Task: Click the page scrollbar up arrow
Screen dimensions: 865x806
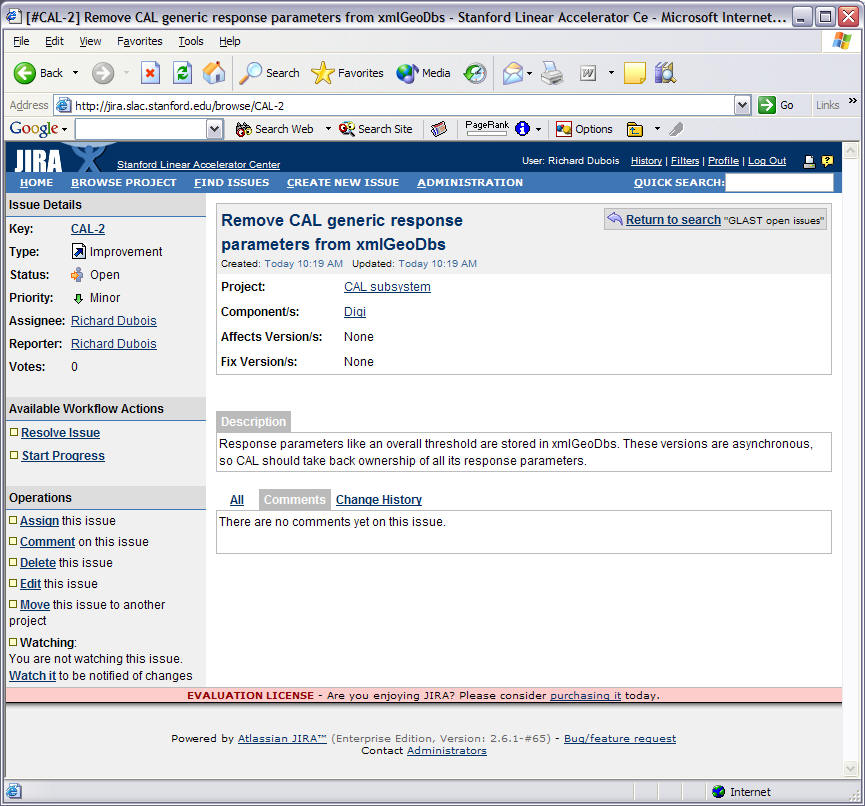Action: 851,150
